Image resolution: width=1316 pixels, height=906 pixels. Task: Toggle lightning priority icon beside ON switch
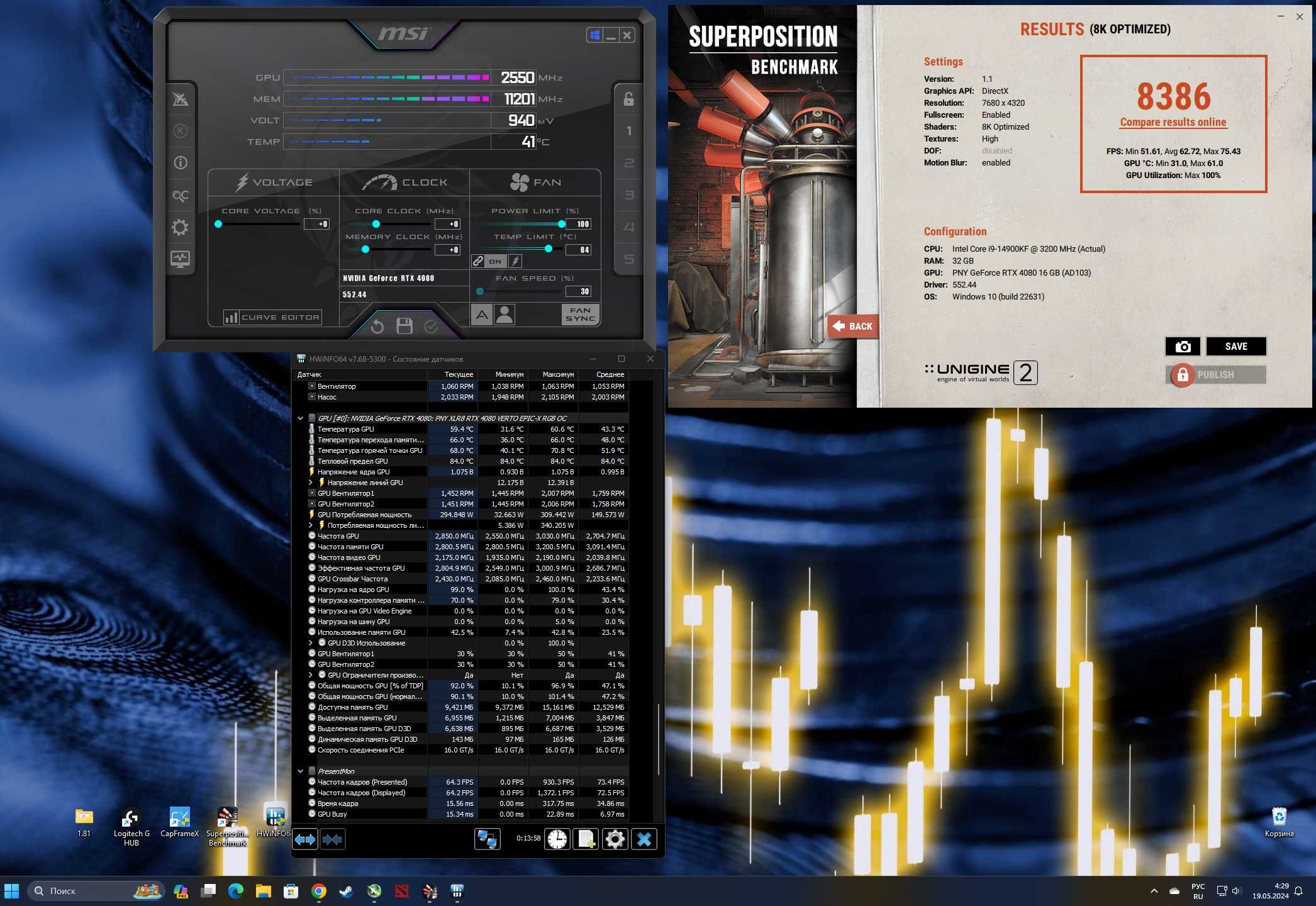click(x=515, y=261)
